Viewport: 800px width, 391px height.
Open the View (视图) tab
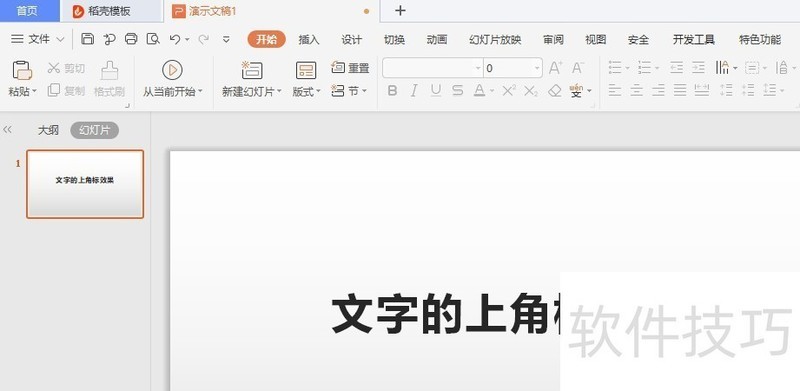click(x=595, y=40)
